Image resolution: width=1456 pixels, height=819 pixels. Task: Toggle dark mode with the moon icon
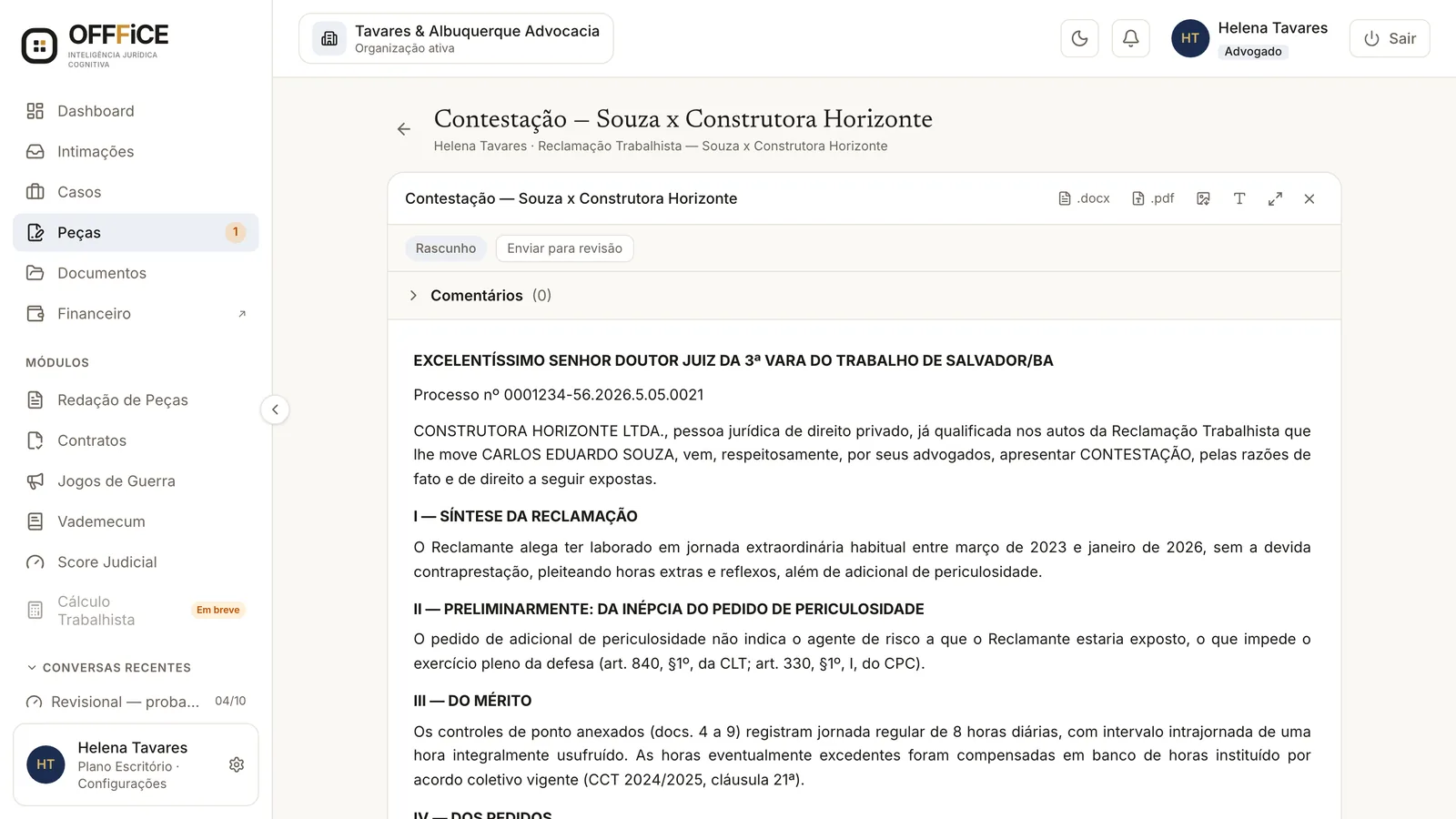coord(1079,38)
